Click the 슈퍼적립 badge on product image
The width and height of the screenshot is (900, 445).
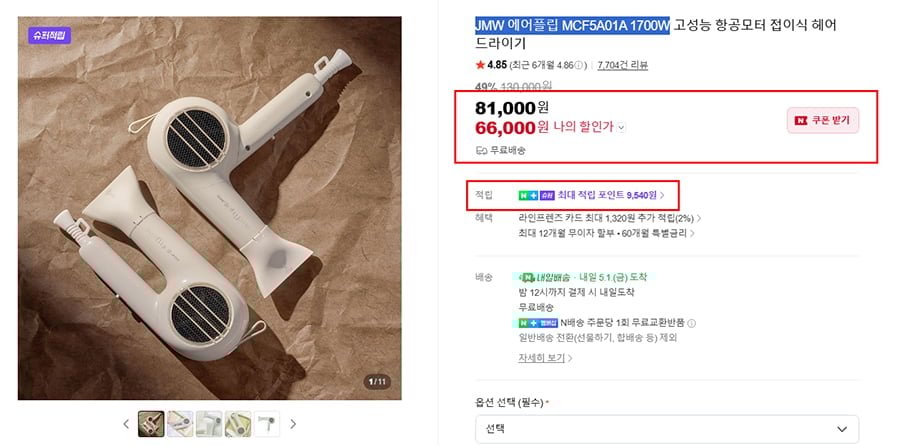[x=49, y=35]
